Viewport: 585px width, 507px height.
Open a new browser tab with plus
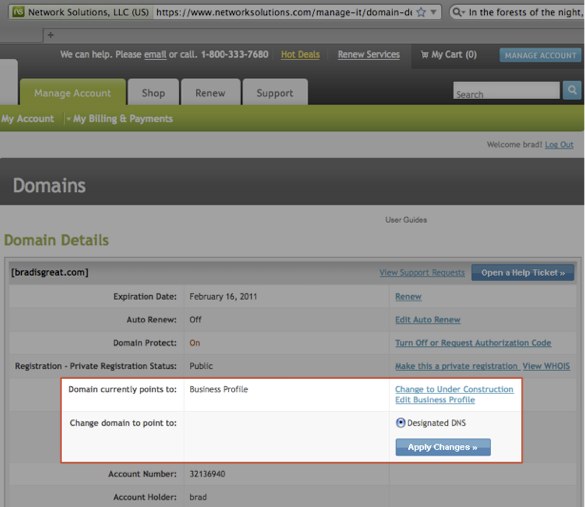(x=50, y=35)
